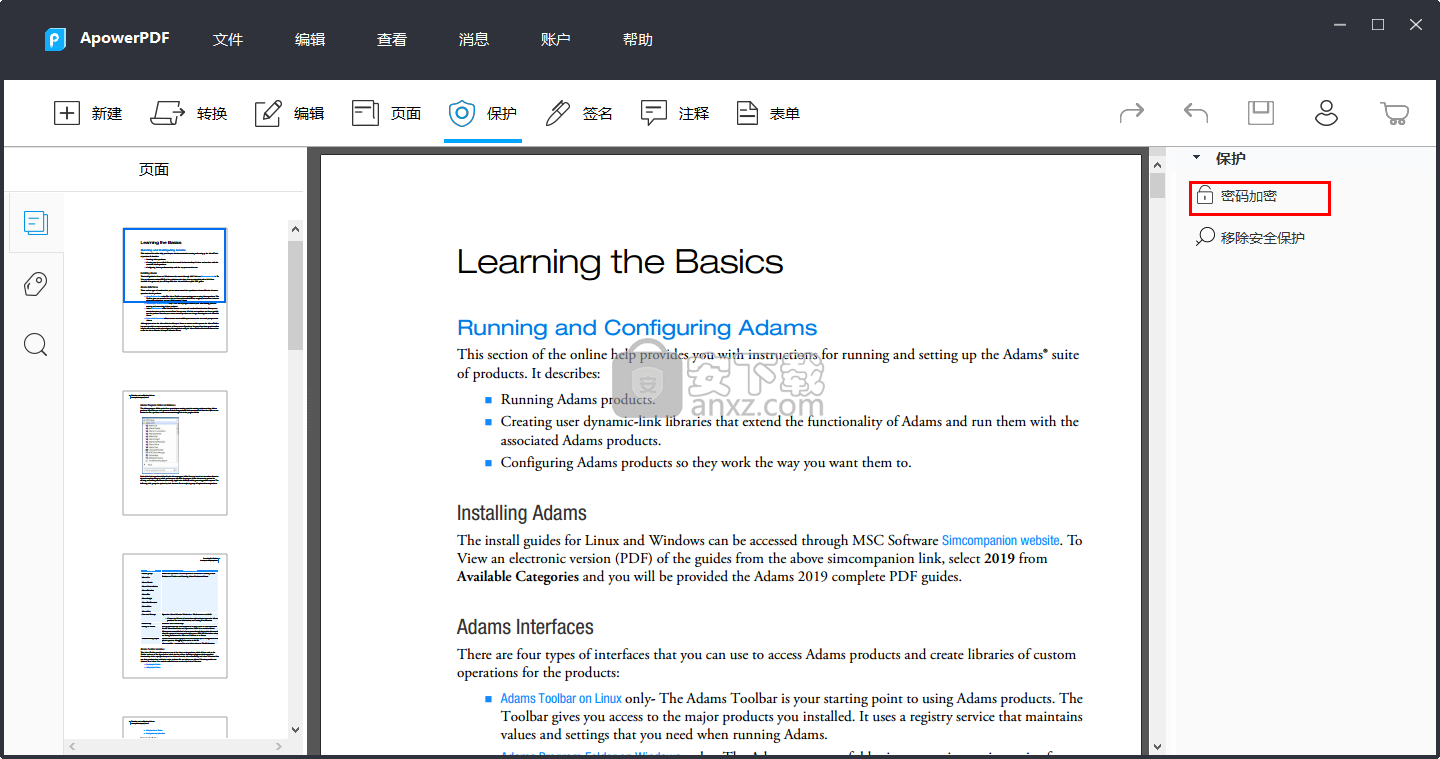
Task: Select the first page thumbnail
Action: 175,290
